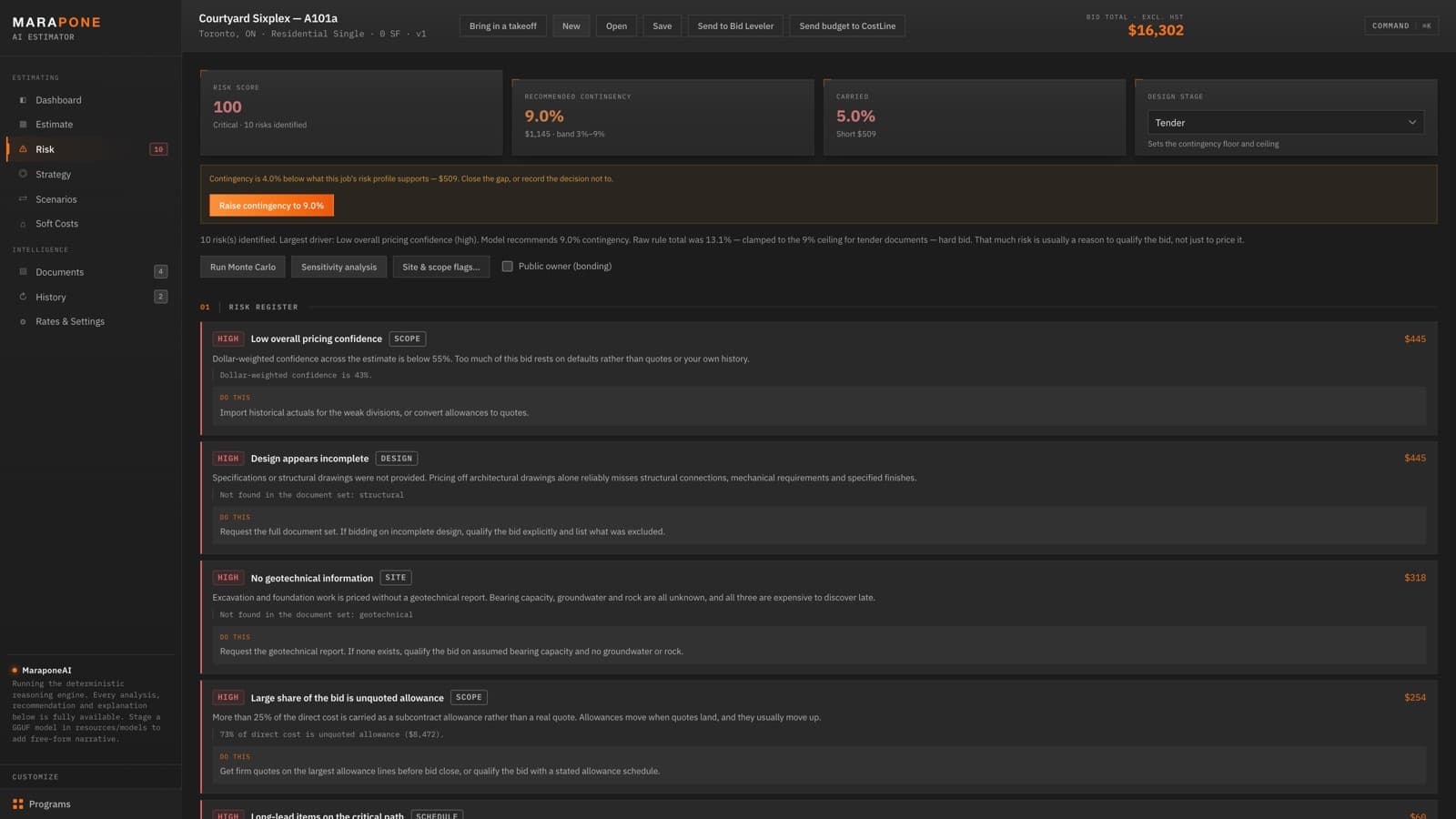Image resolution: width=1456 pixels, height=819 pixels.
Task: Open the Command palette button
Action: coord(1401,25)
